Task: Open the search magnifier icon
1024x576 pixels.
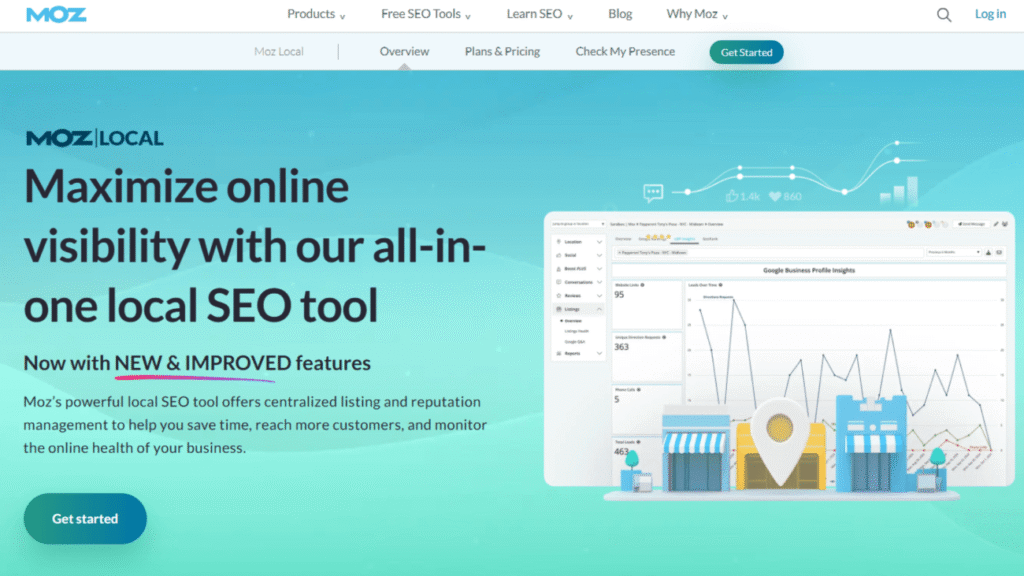Action: click(x=944, y=14)
